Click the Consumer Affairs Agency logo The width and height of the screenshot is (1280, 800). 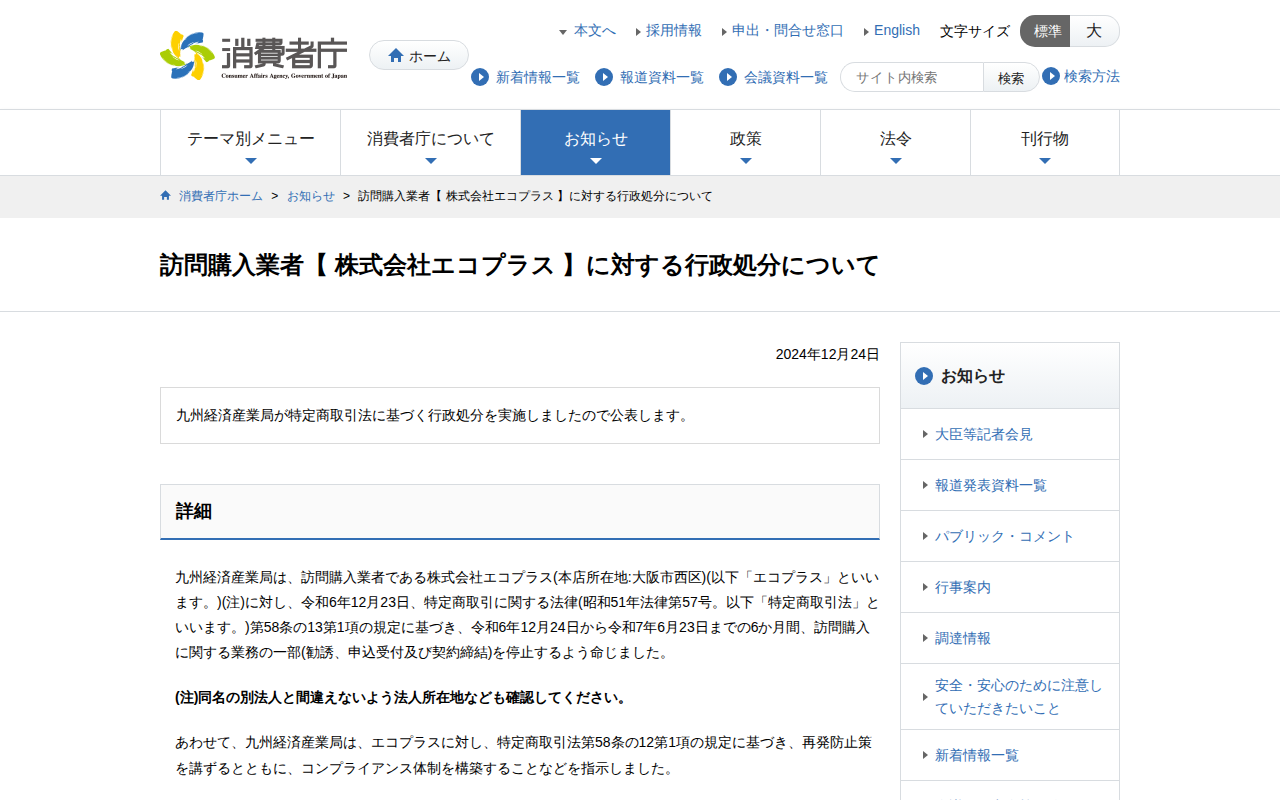(x=254, y=55)
